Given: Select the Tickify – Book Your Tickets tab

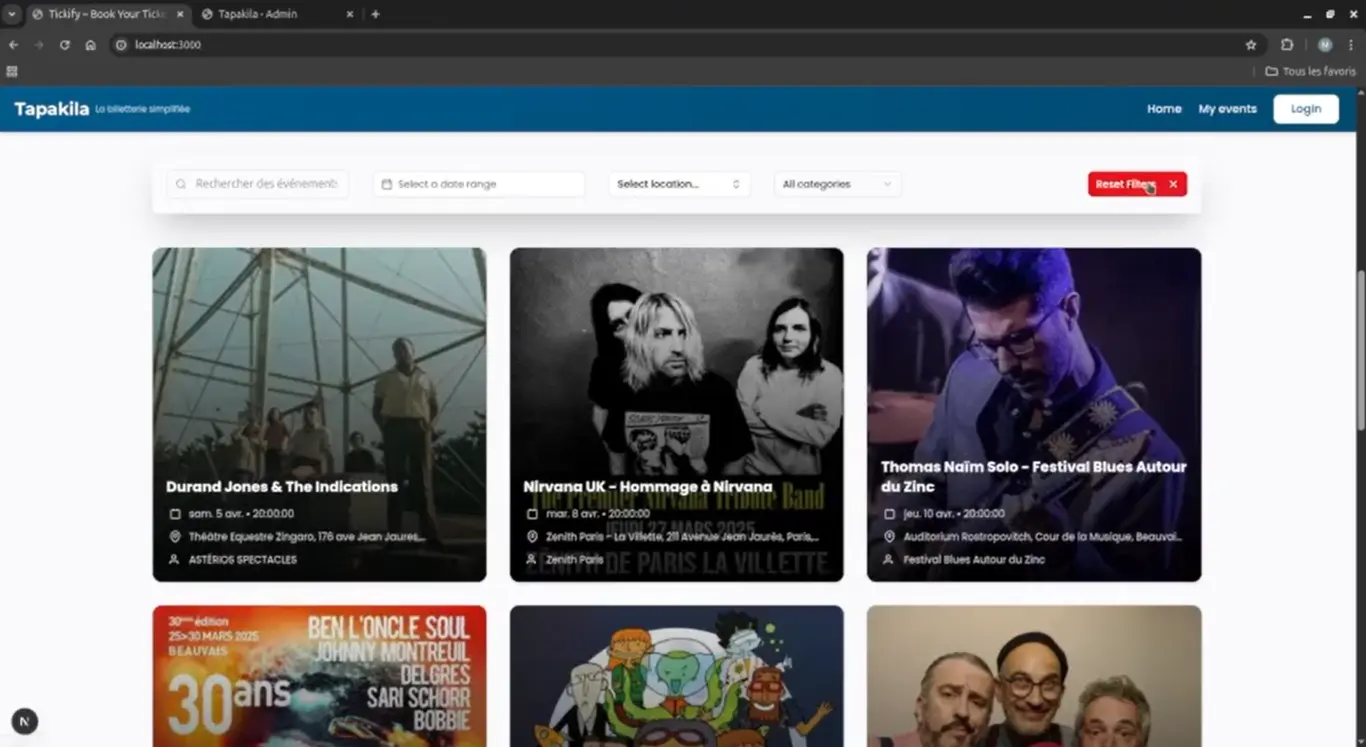Looking at the screenshot, I should (107, 14).
